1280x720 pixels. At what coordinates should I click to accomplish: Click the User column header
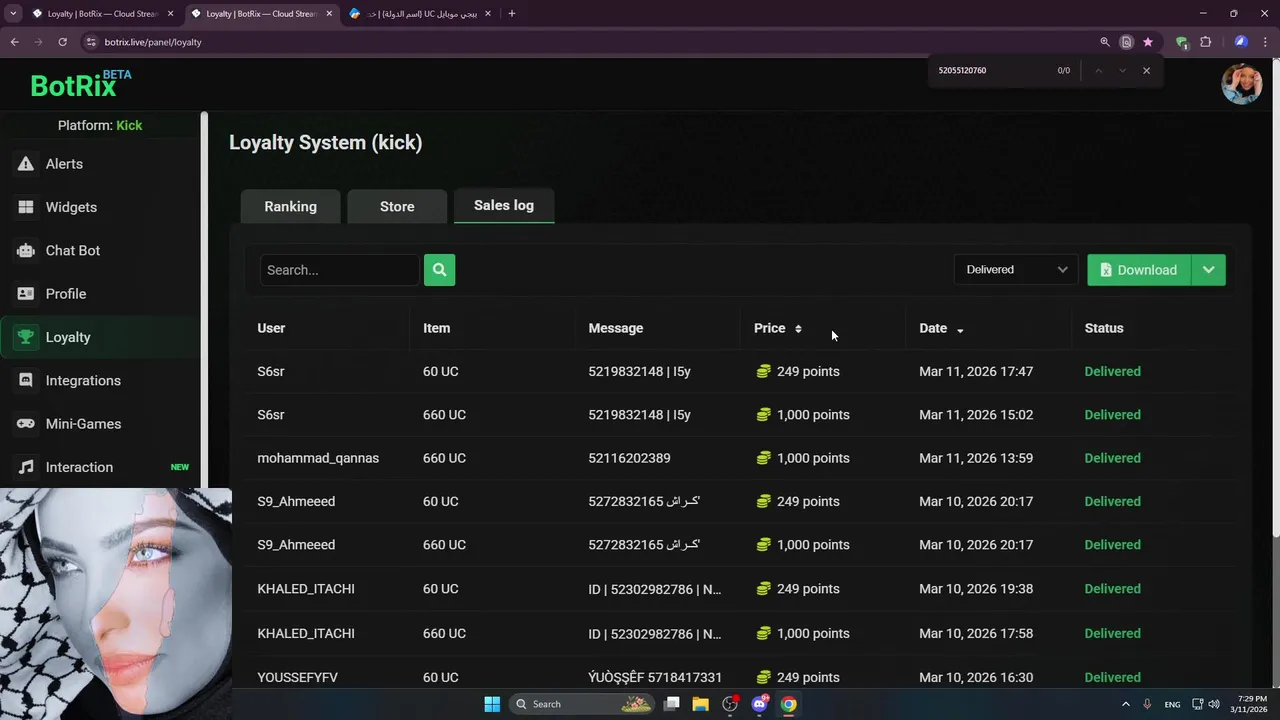click(271, 328)
